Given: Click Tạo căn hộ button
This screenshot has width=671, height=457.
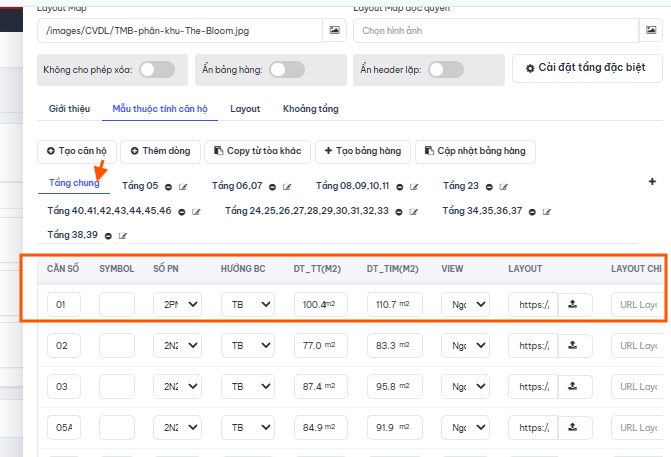Looking at the screenshot, I should point(77,151).
